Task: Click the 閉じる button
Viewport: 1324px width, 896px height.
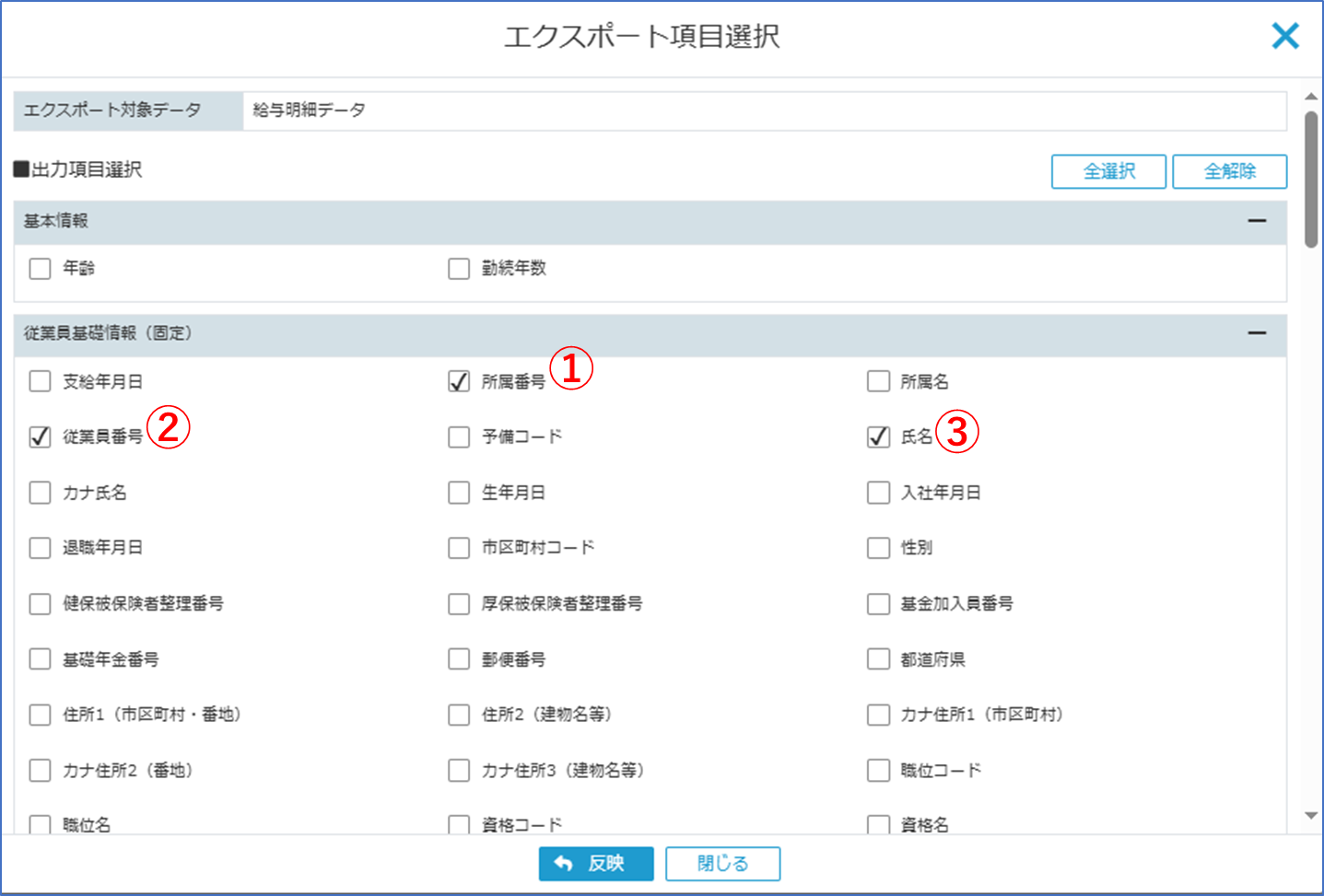Action: click(722, 864)
